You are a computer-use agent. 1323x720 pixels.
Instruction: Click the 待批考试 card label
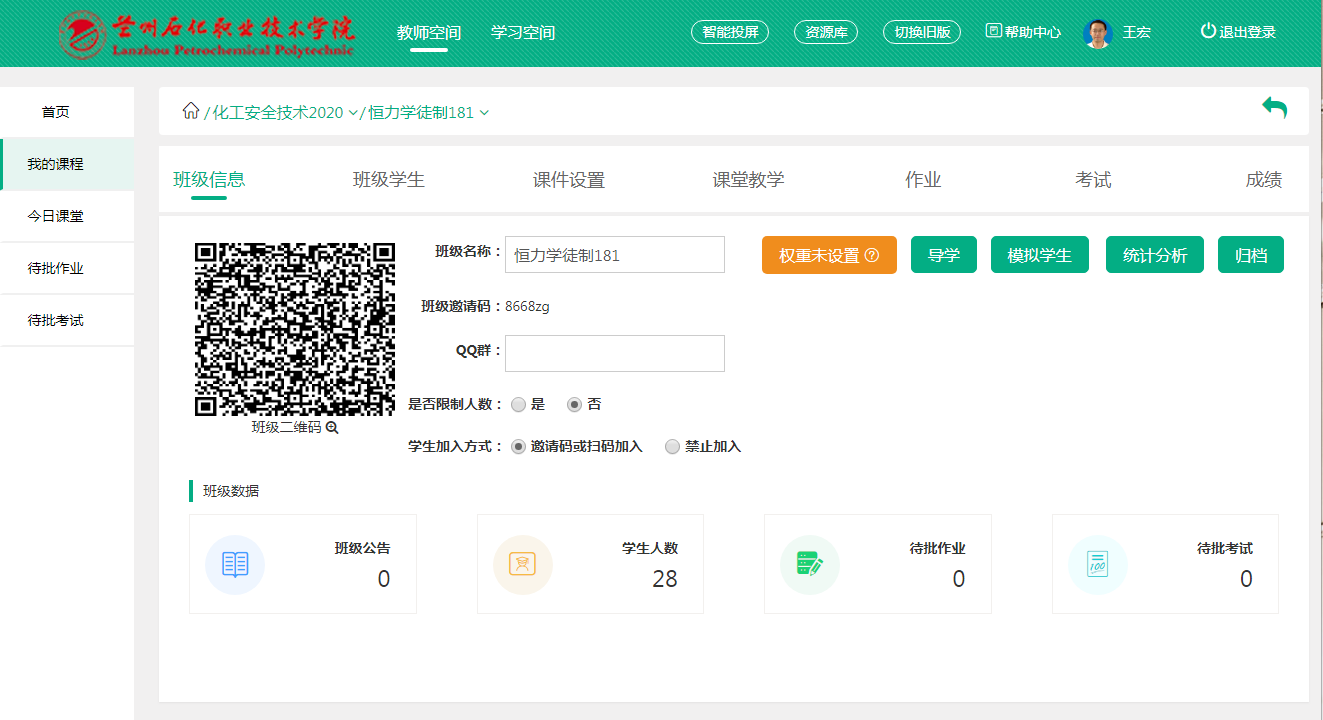point(1225,548)
